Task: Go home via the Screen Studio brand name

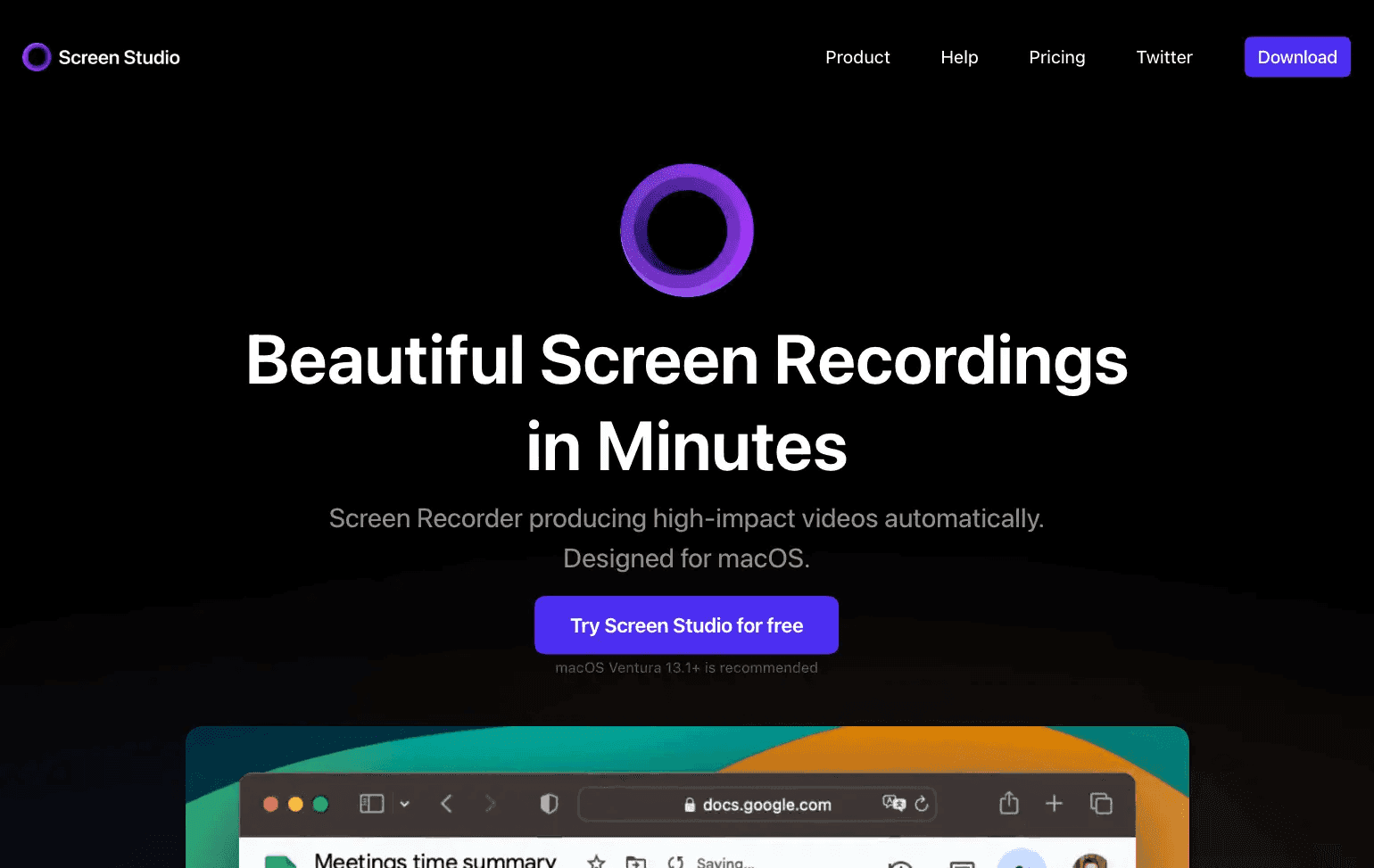Action: 120,57
